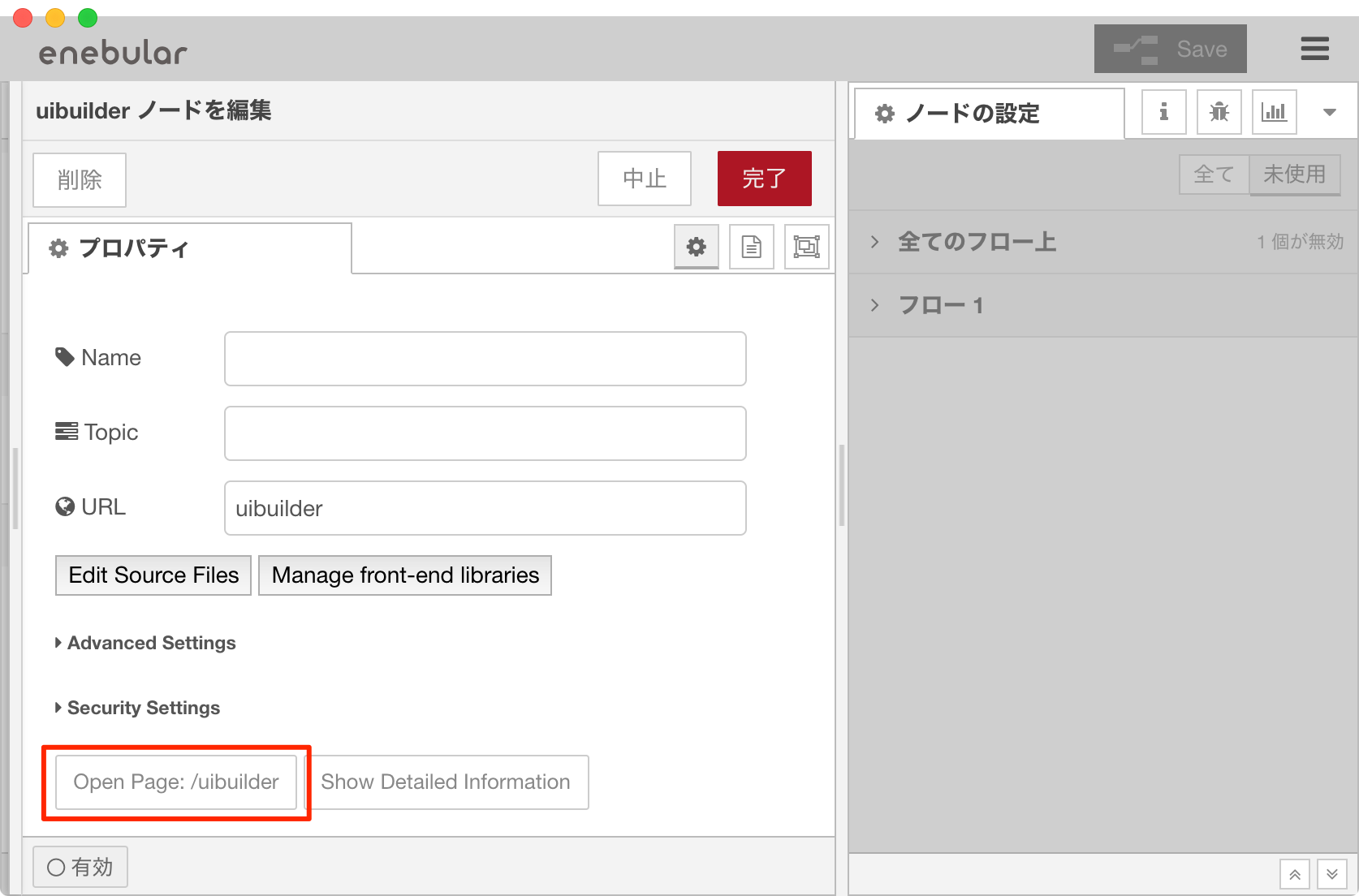Click the red window close button
This screenshot has width=1359, height=896.
point(23,18)
